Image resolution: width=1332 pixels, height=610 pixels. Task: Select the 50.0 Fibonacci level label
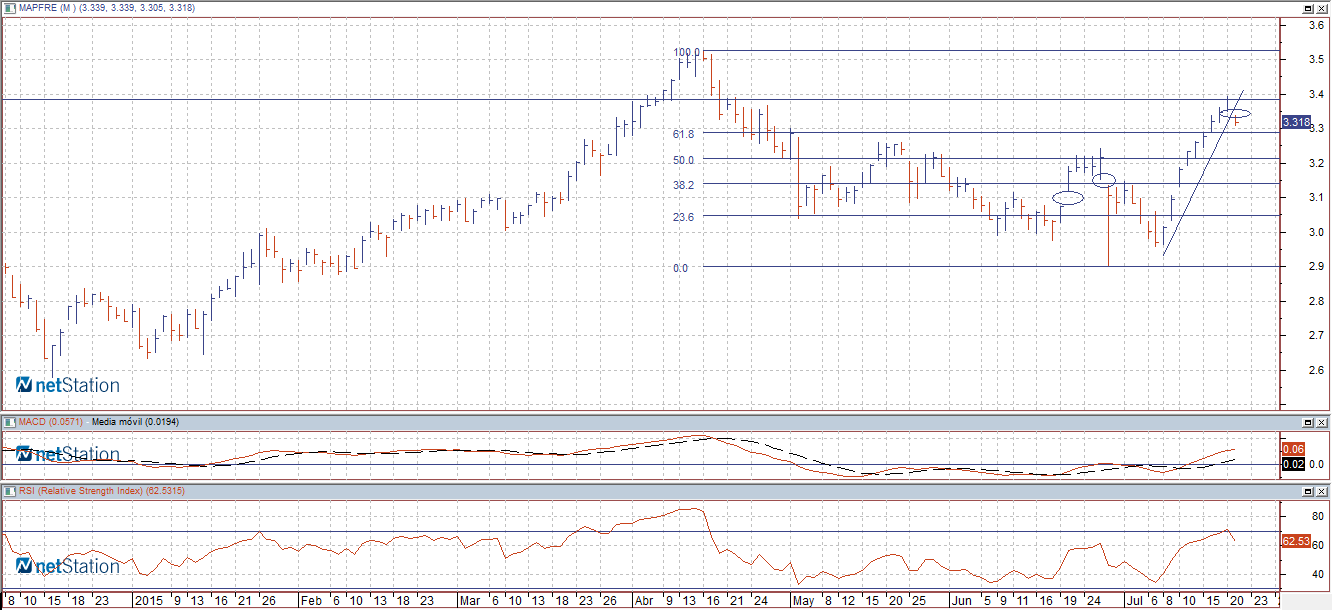pyautogui.click(x=684, y=160)
